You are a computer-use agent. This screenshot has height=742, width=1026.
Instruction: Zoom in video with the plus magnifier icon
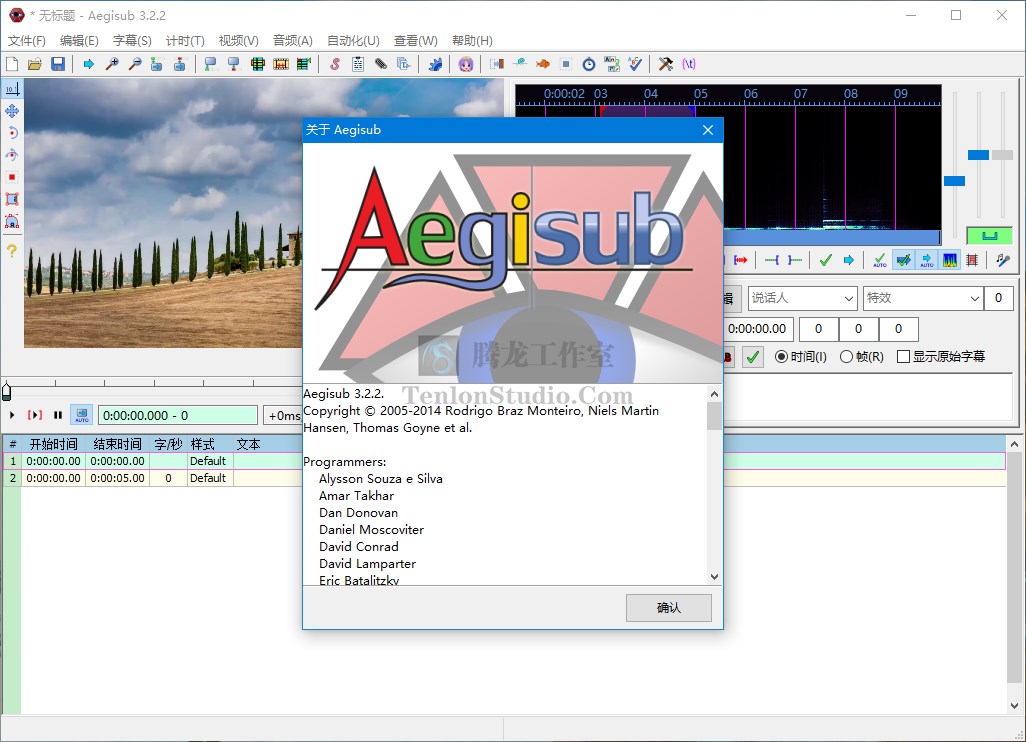pos(112,63)
